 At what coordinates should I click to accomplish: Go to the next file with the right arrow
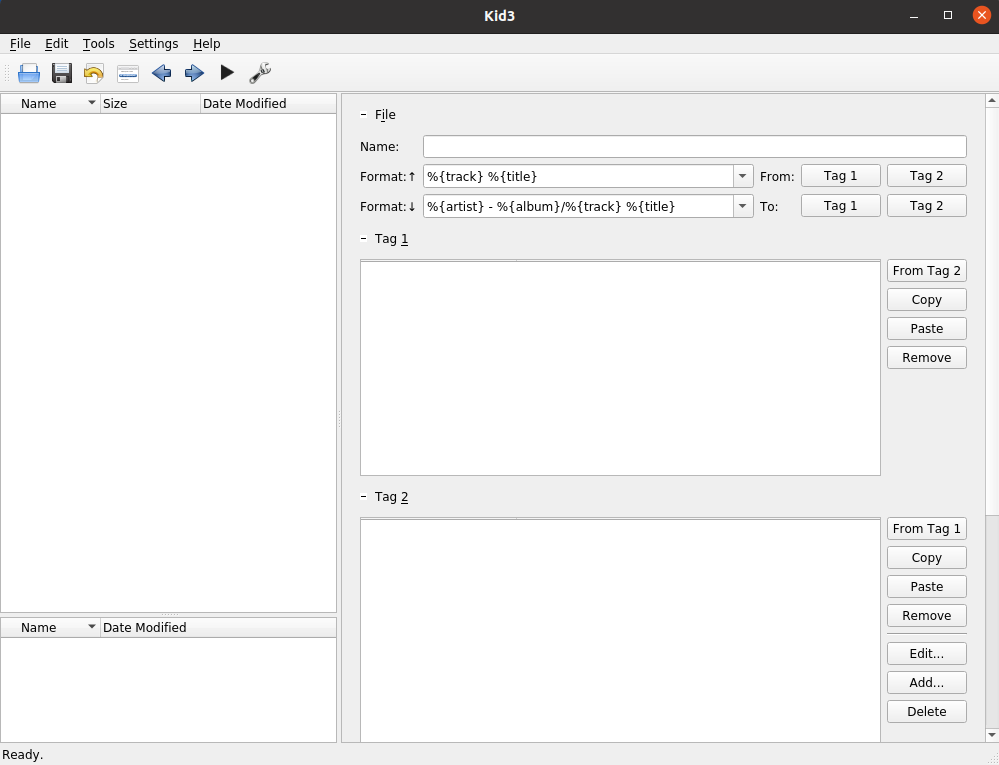tap(194, 72)
